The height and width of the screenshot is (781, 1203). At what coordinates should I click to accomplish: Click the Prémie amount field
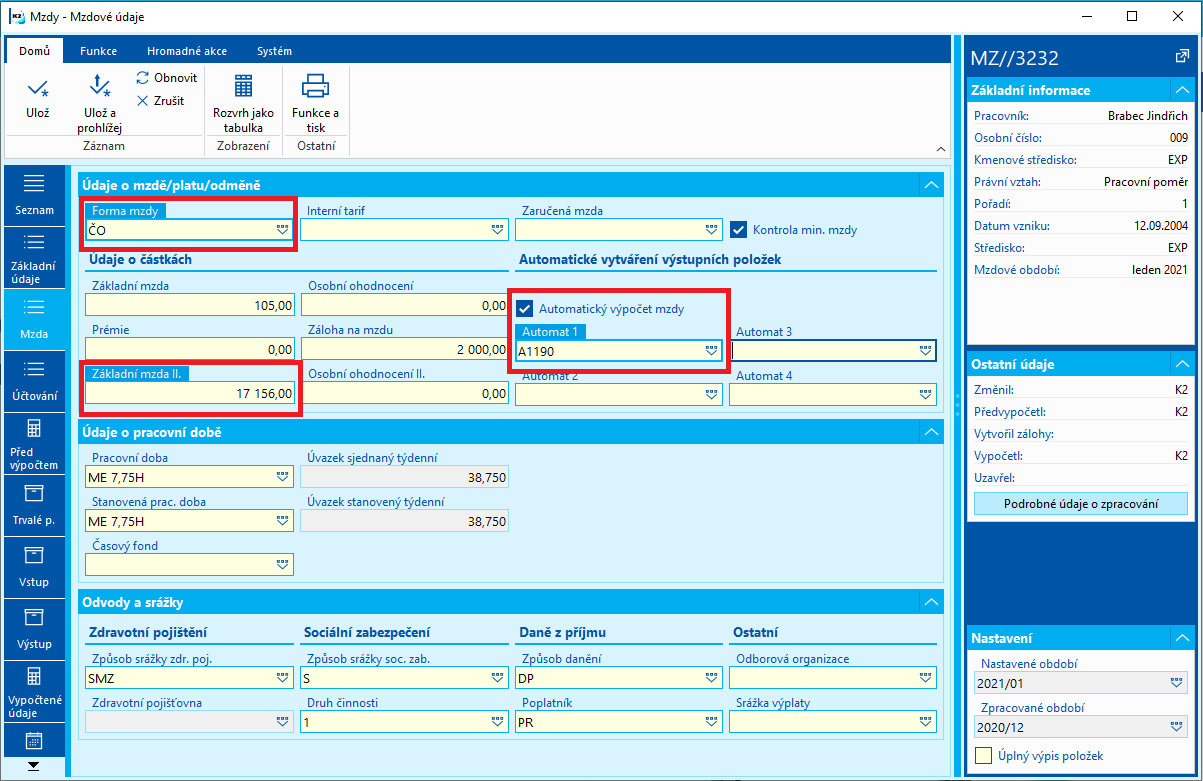[x=190, y=349]
